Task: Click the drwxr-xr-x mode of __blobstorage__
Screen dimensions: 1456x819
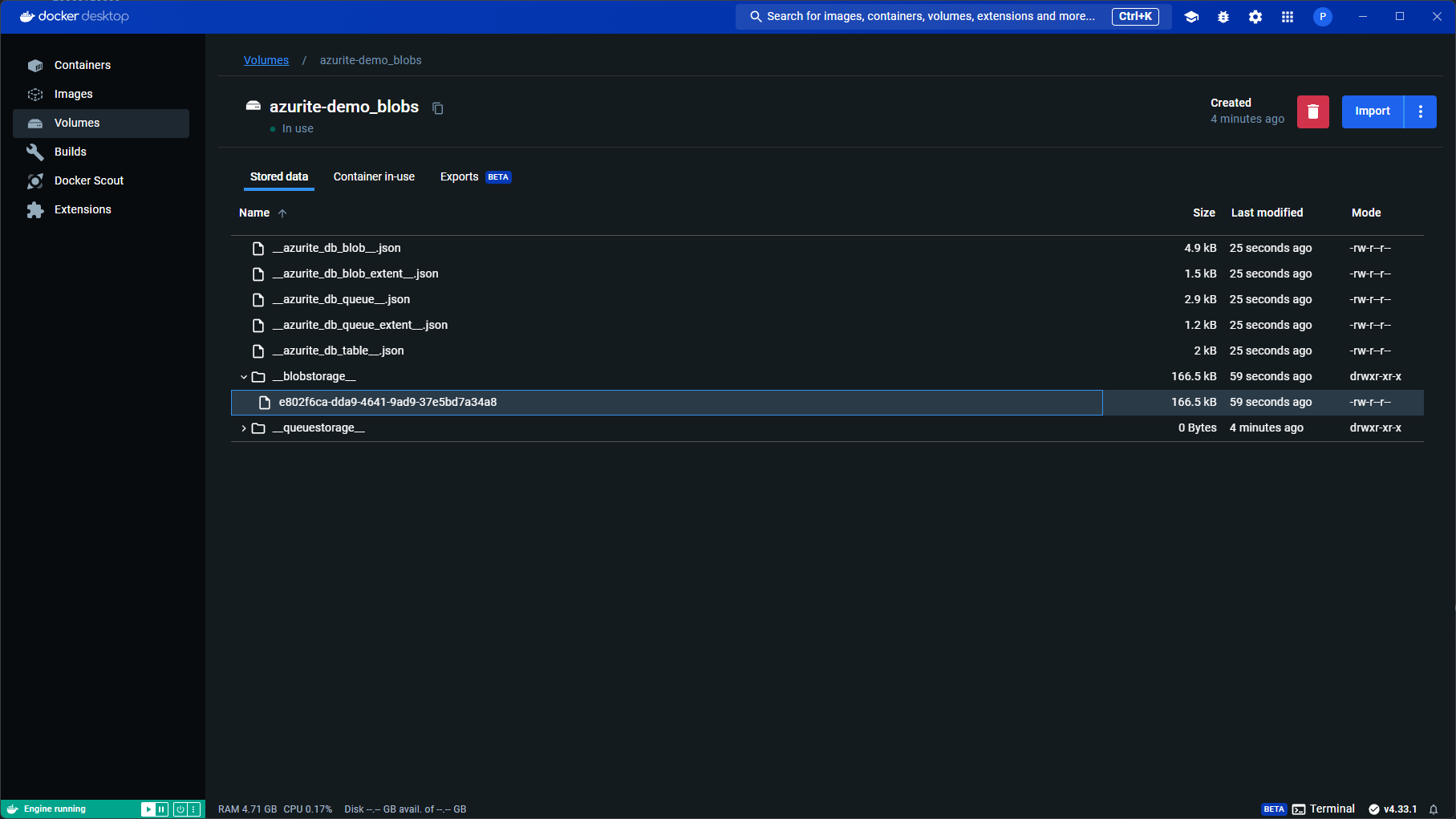Action: click(1375, 376)
